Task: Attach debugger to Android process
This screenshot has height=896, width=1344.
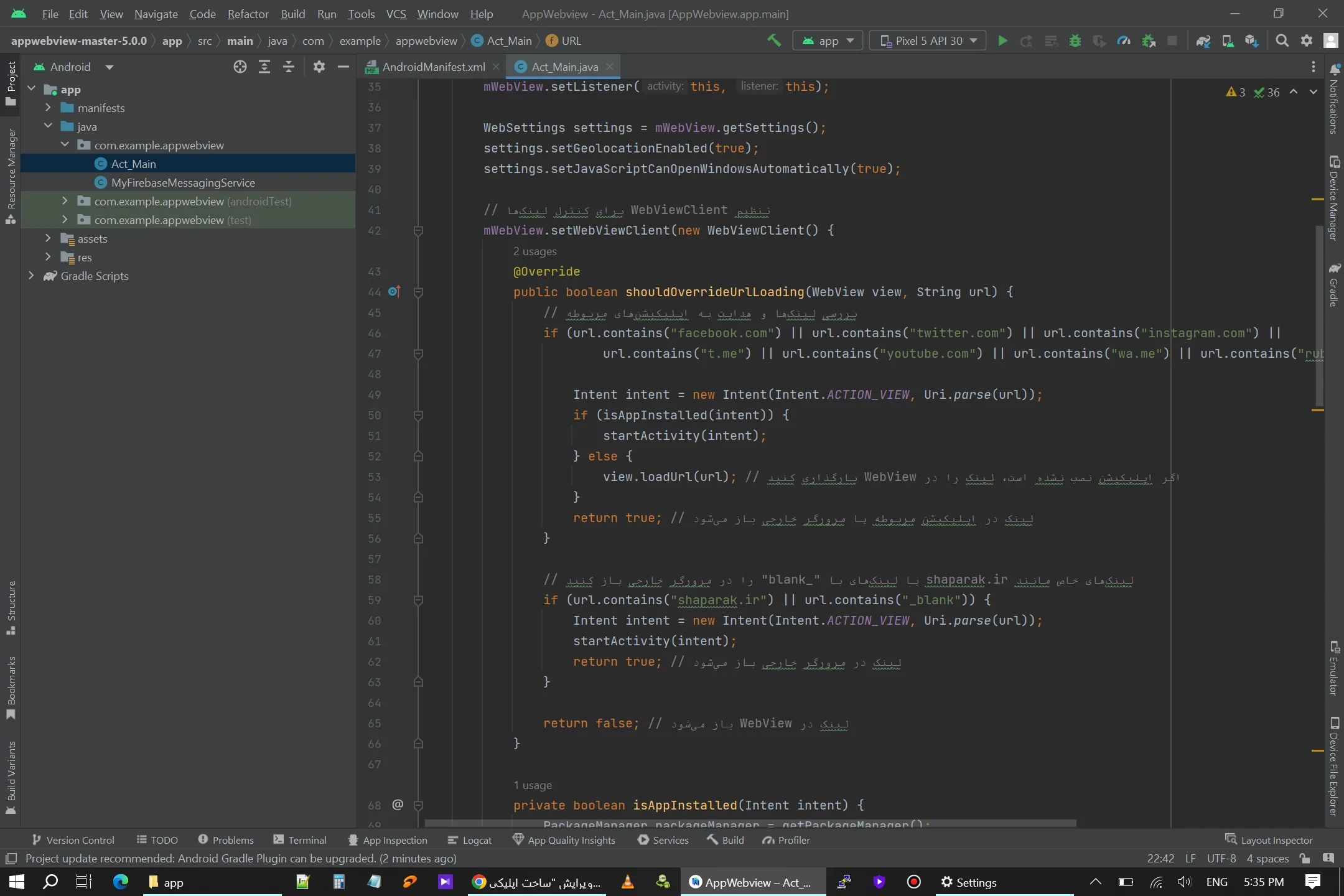Action: 1149,41
